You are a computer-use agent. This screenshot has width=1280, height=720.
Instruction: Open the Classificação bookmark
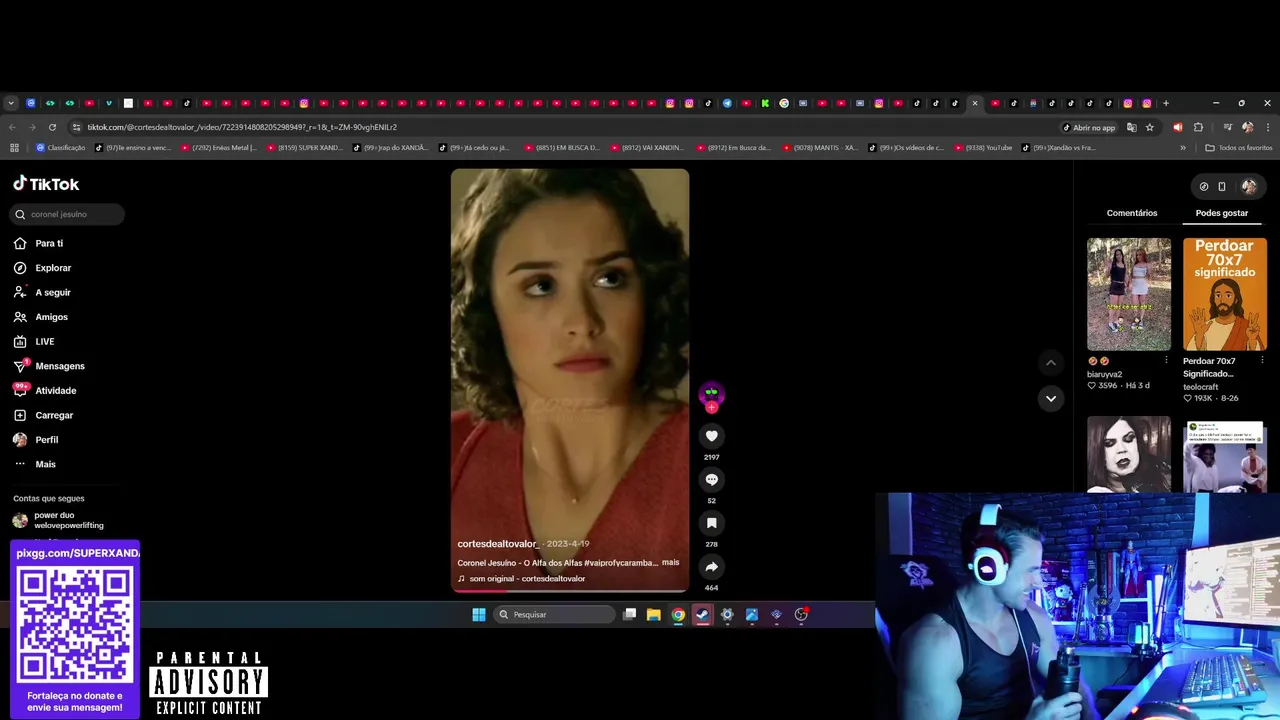click(x=61, y=148)
